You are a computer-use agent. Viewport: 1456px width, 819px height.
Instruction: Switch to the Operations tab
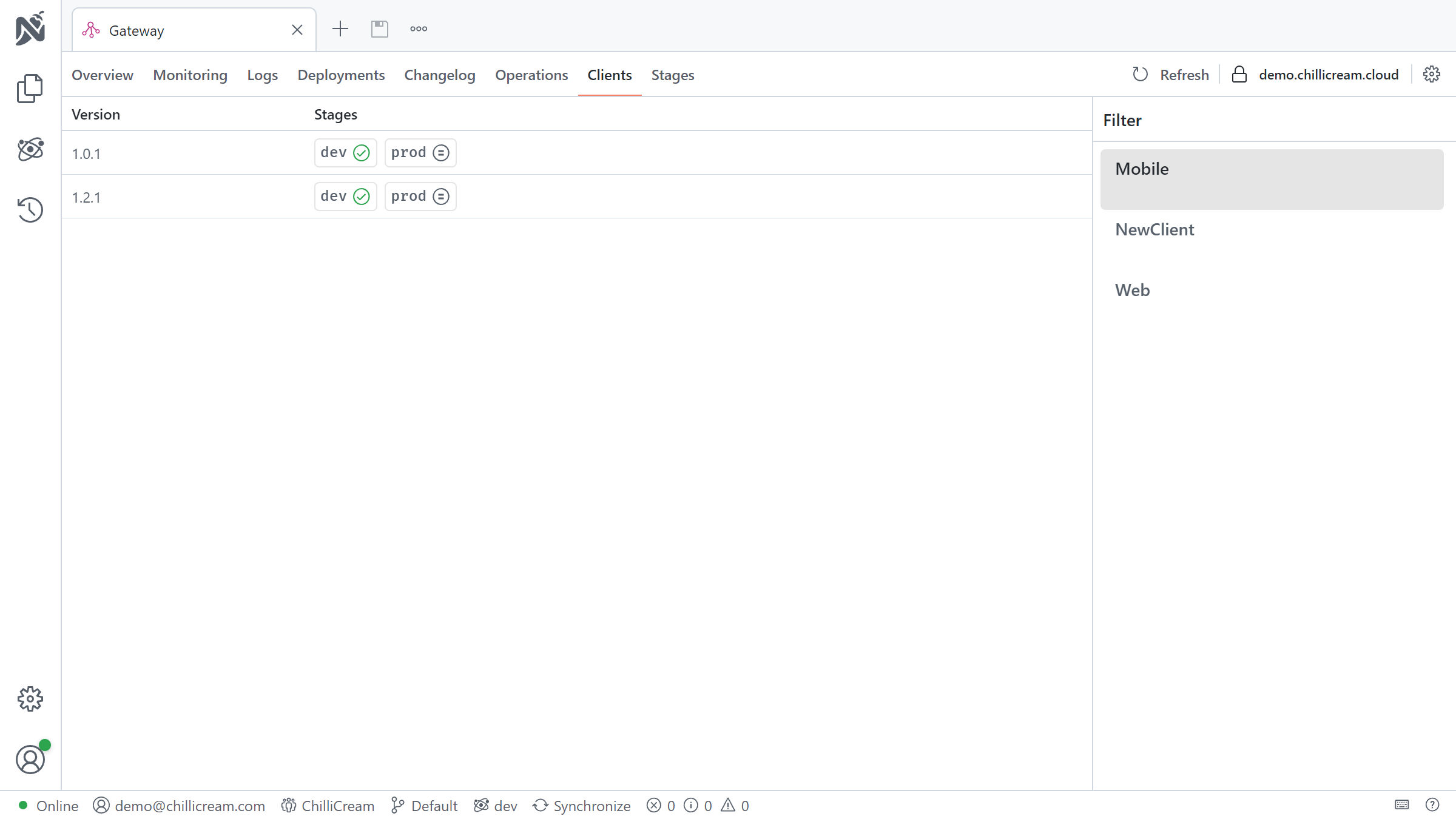click(x=531, y=75)
